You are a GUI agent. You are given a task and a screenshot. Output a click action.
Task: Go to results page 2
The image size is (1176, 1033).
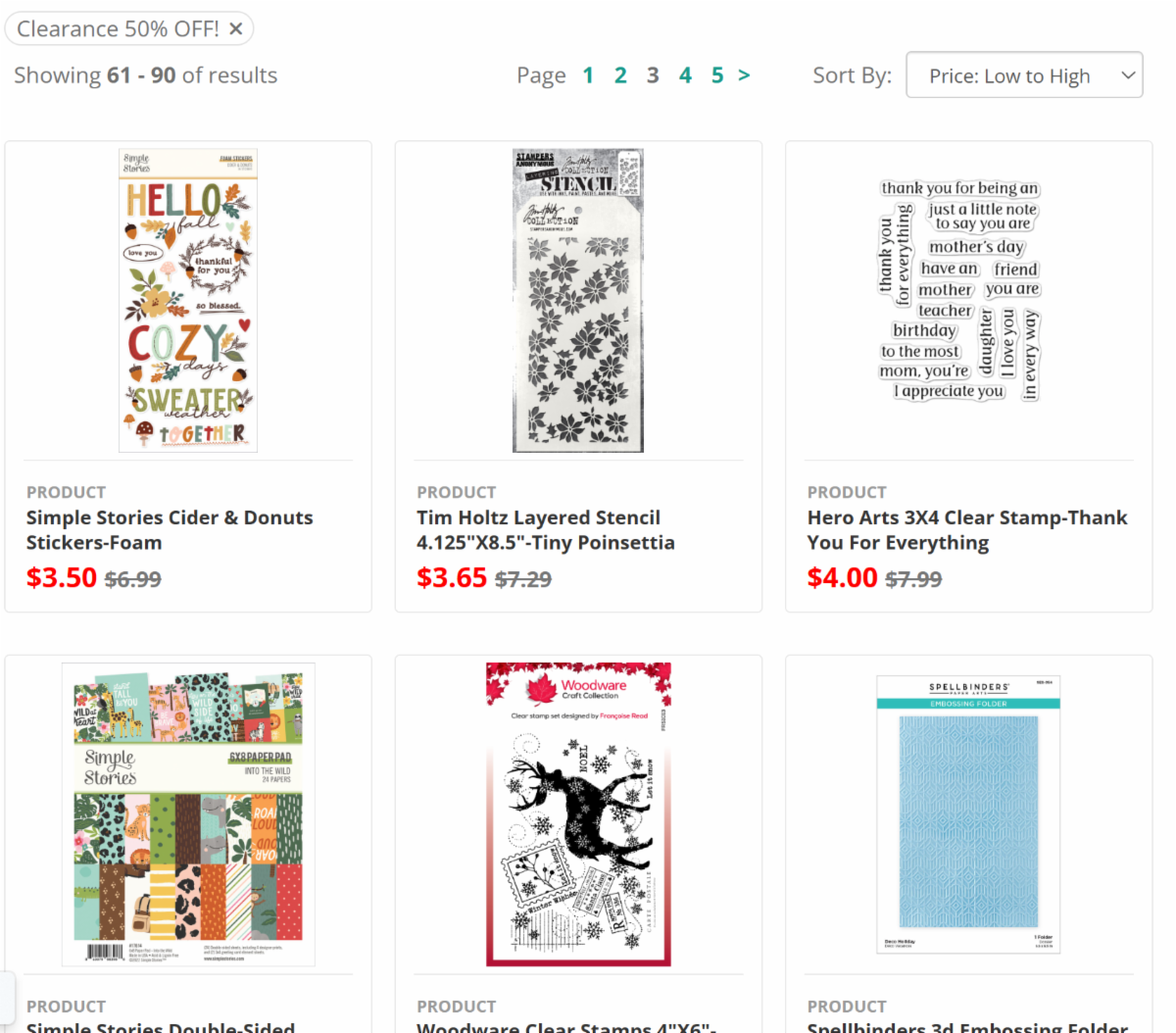click(620, 75)
